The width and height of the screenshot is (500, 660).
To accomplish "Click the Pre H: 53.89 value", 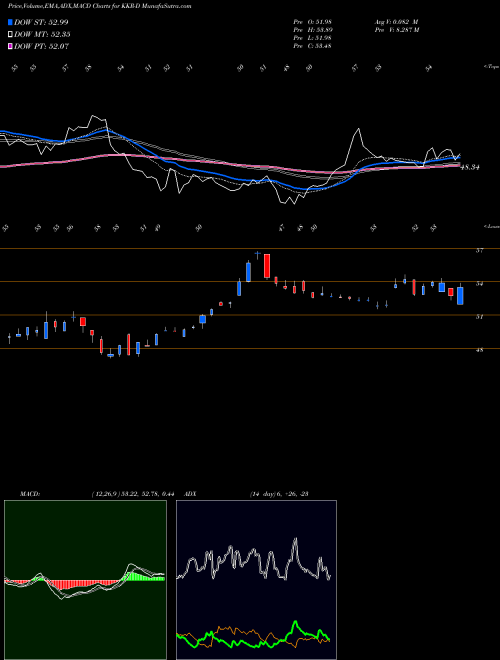I will pos(312,30).
